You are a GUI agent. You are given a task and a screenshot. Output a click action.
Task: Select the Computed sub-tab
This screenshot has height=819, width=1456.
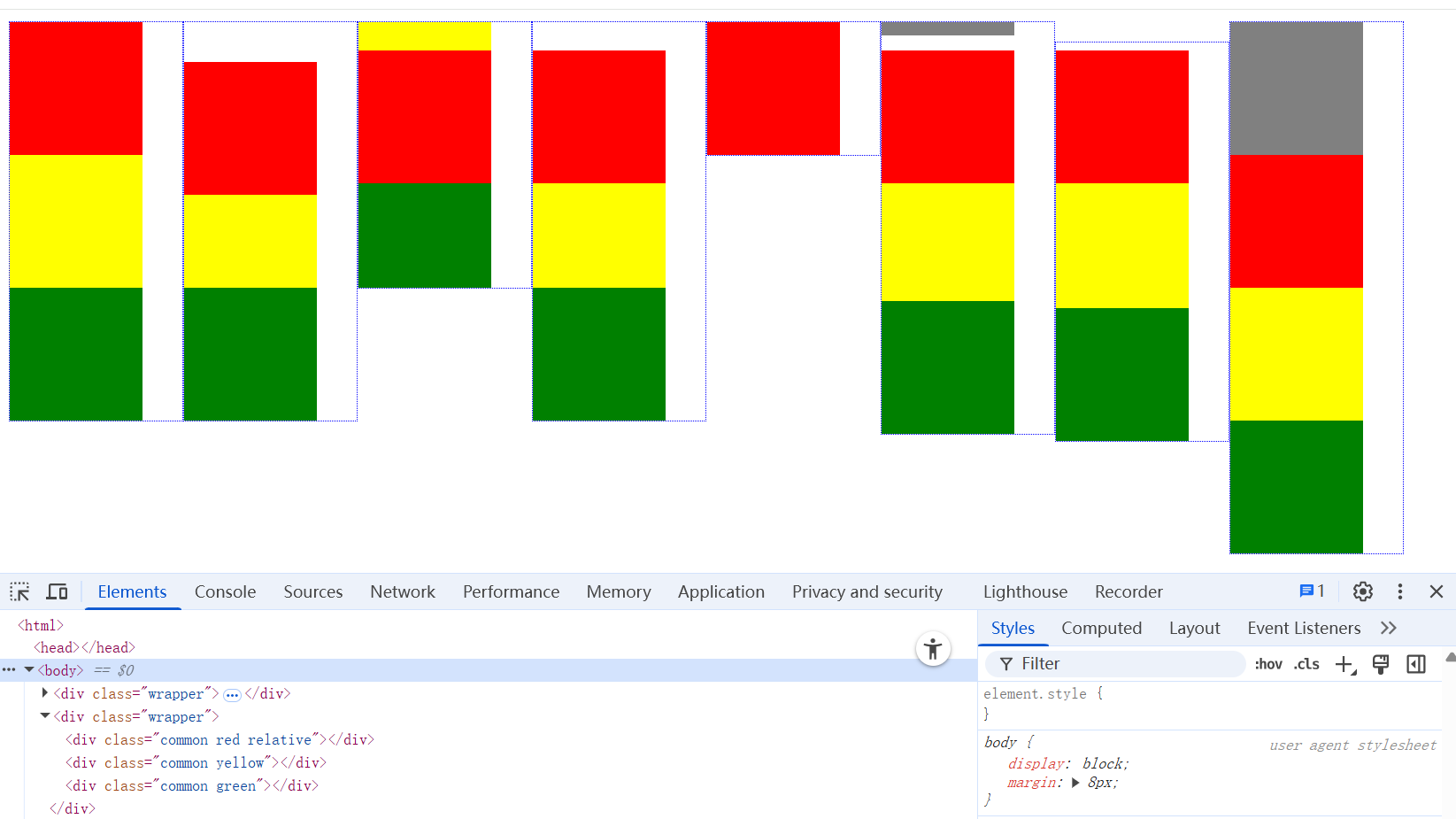tap(1101, 628)
